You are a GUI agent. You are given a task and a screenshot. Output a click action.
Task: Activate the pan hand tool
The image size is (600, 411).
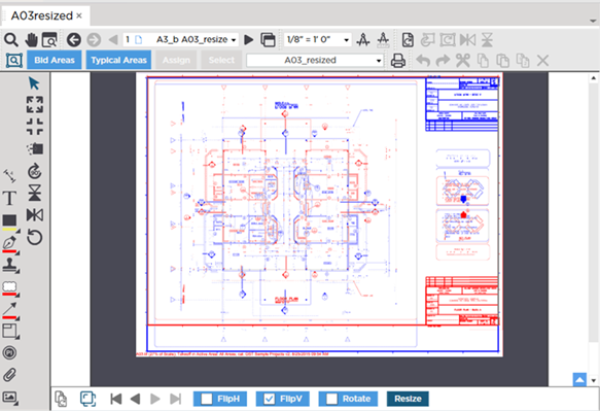(31, 39)
